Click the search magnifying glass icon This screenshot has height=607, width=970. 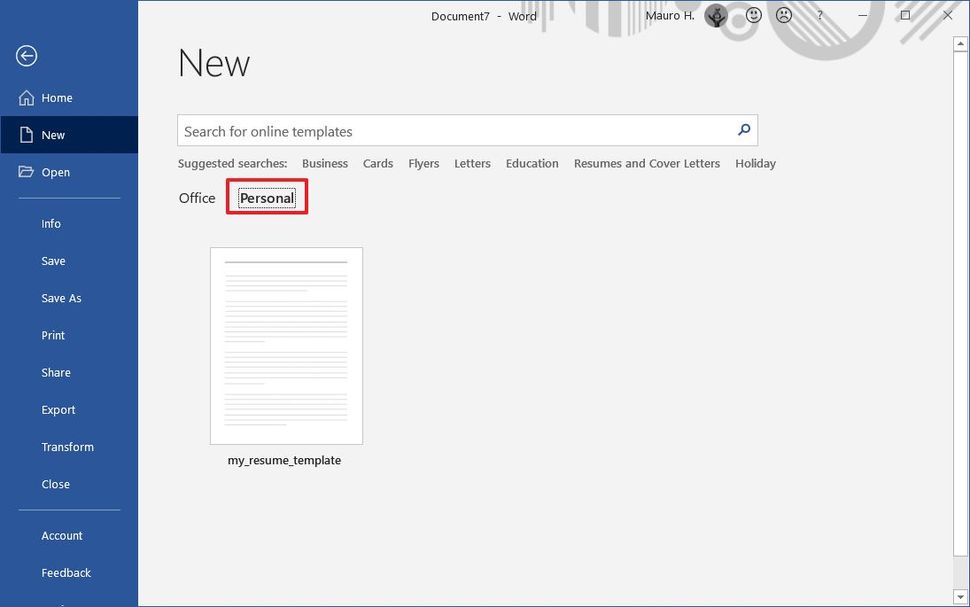(743, 130)
